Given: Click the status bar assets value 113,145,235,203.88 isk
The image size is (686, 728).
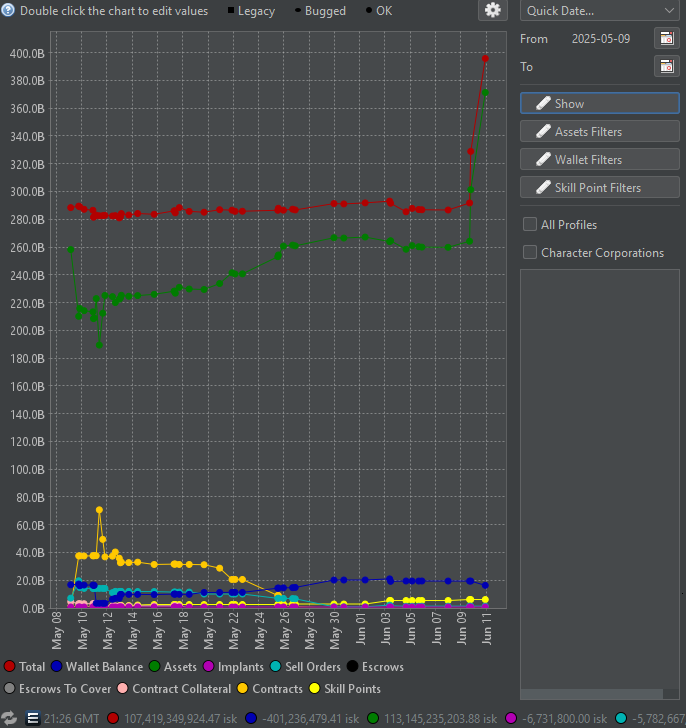Looking at the screenshot, I should point(440,719).
